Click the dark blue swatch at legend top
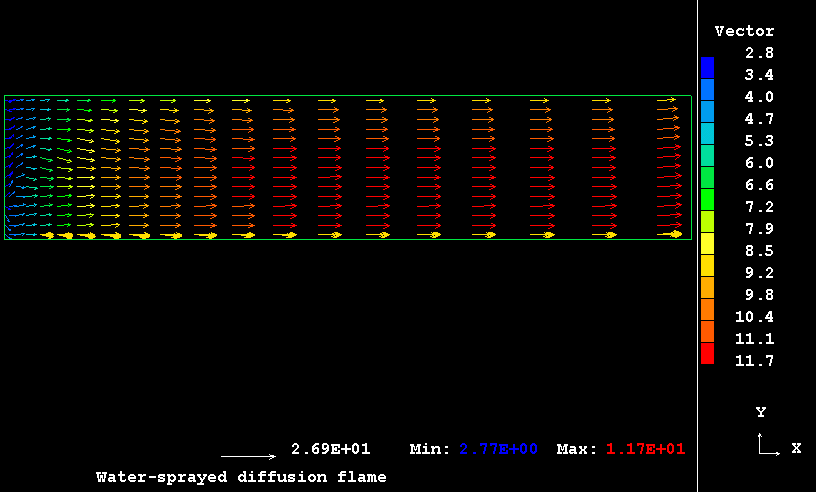816x492 pixels. [x=707, y=67]
